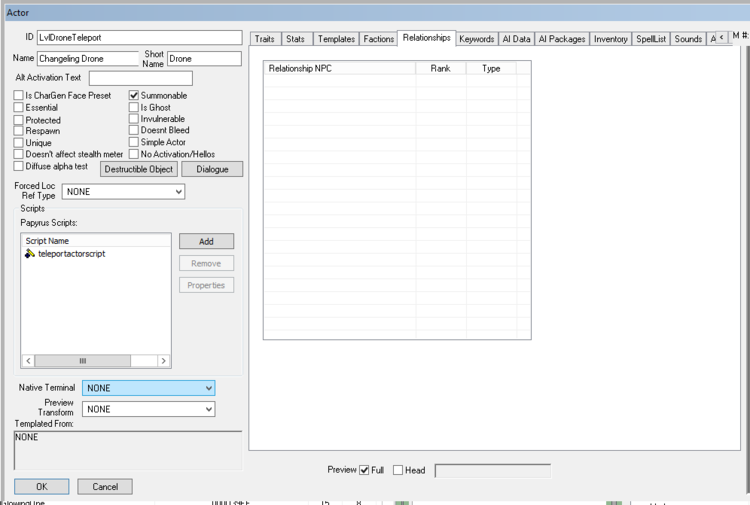750x505 pixels.
Task: Click the Short Name field
Action: point(204,58)
